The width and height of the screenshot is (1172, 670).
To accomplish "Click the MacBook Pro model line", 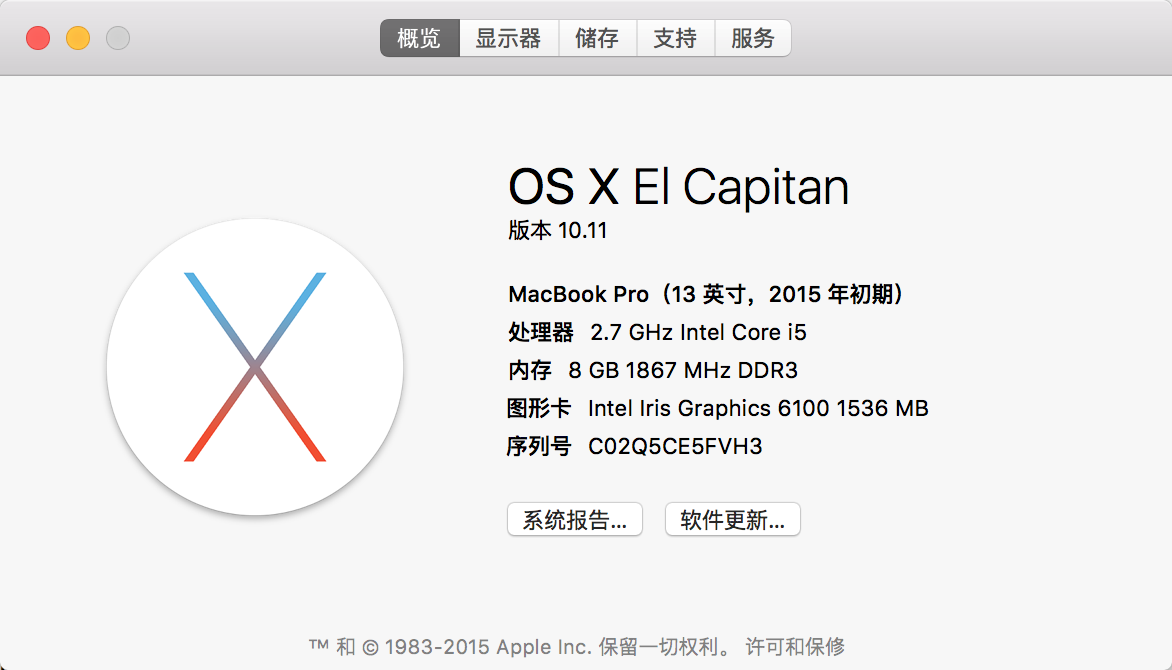I will [x=706, y=294].
